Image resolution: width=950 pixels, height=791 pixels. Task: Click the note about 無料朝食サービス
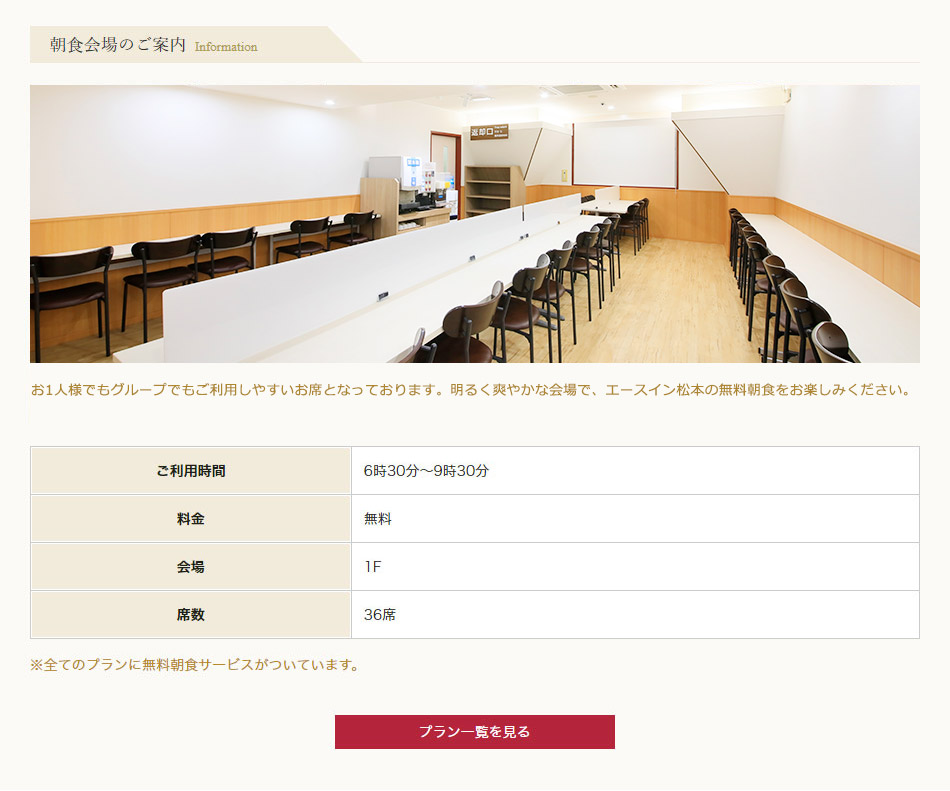coord(195,664)
